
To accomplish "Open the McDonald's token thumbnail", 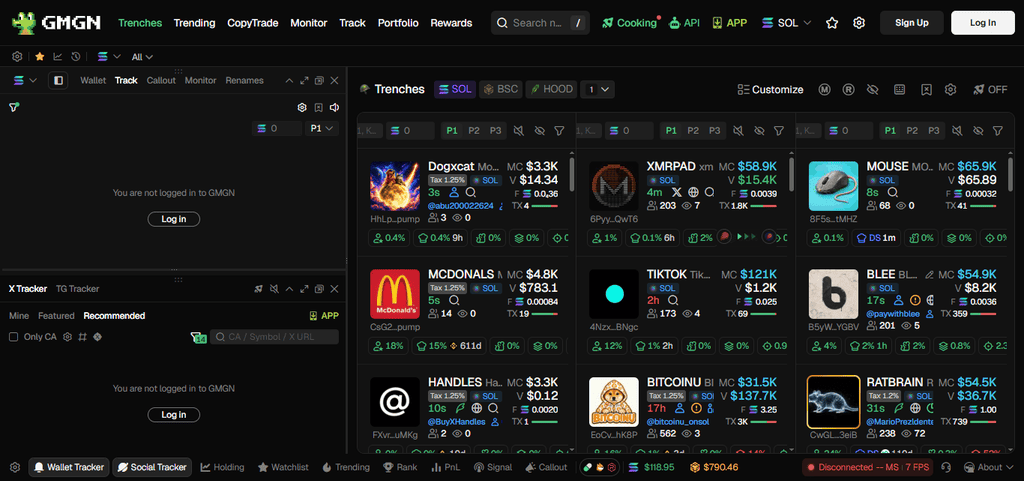I will pyautogui.click(x=394, y=294).
